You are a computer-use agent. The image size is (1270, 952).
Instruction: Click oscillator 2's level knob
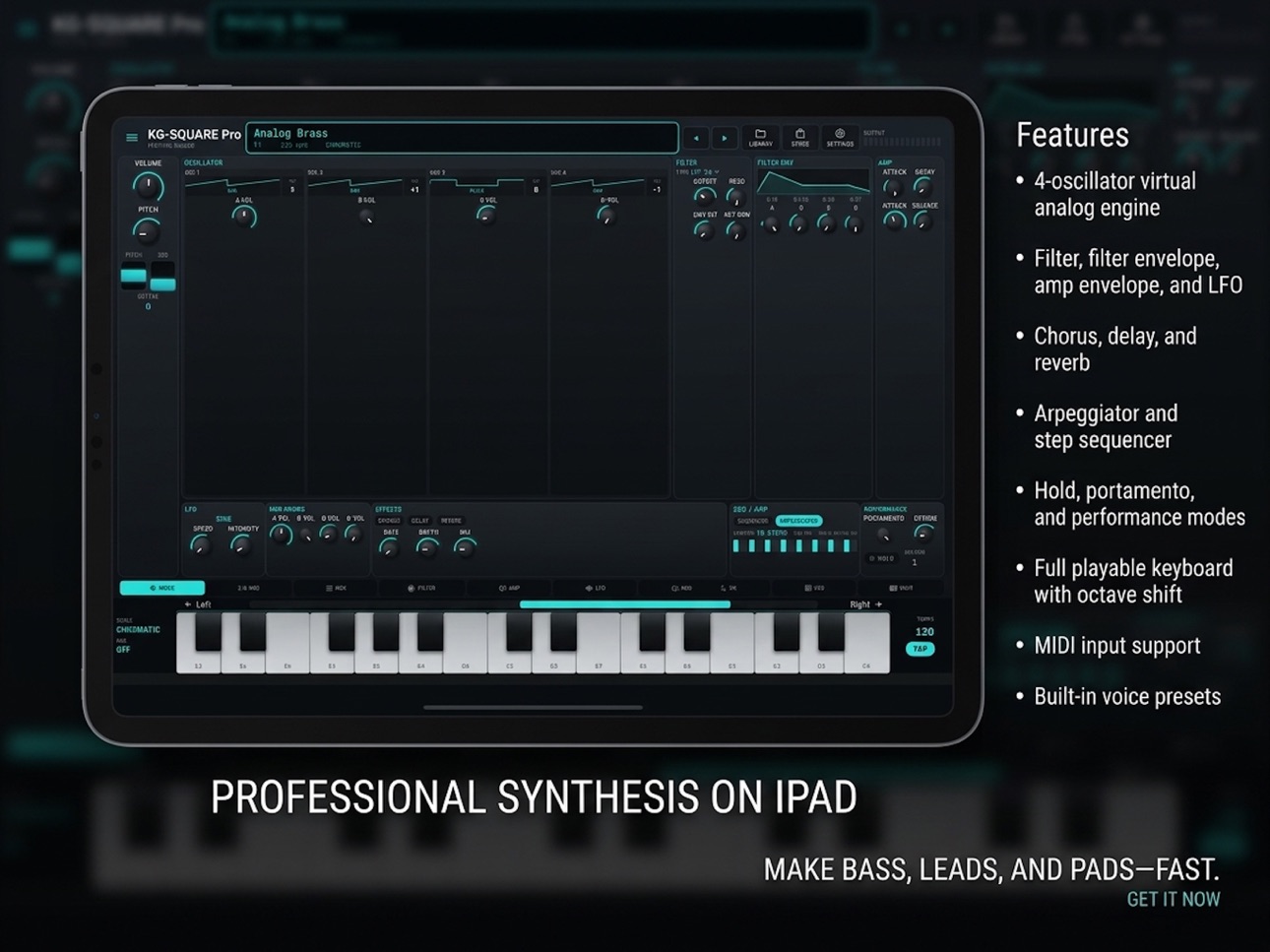click(366, 217)
